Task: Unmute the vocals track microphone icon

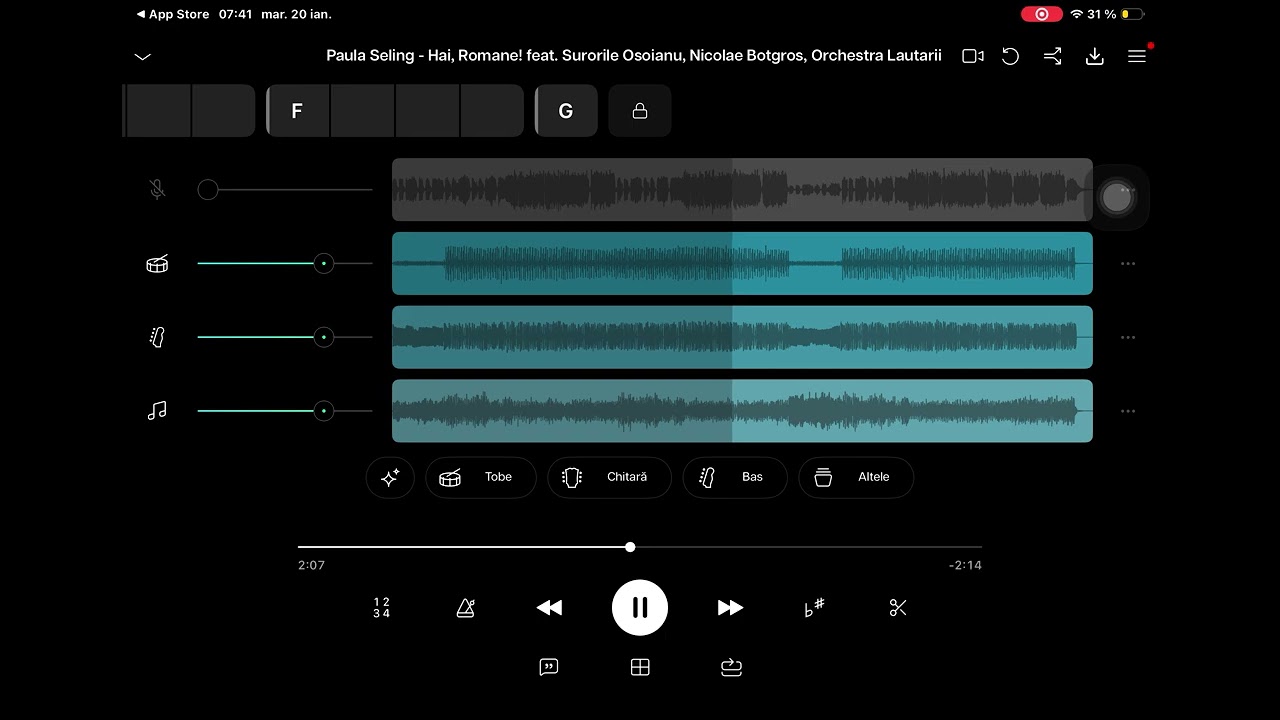Action: coord(157,189)
